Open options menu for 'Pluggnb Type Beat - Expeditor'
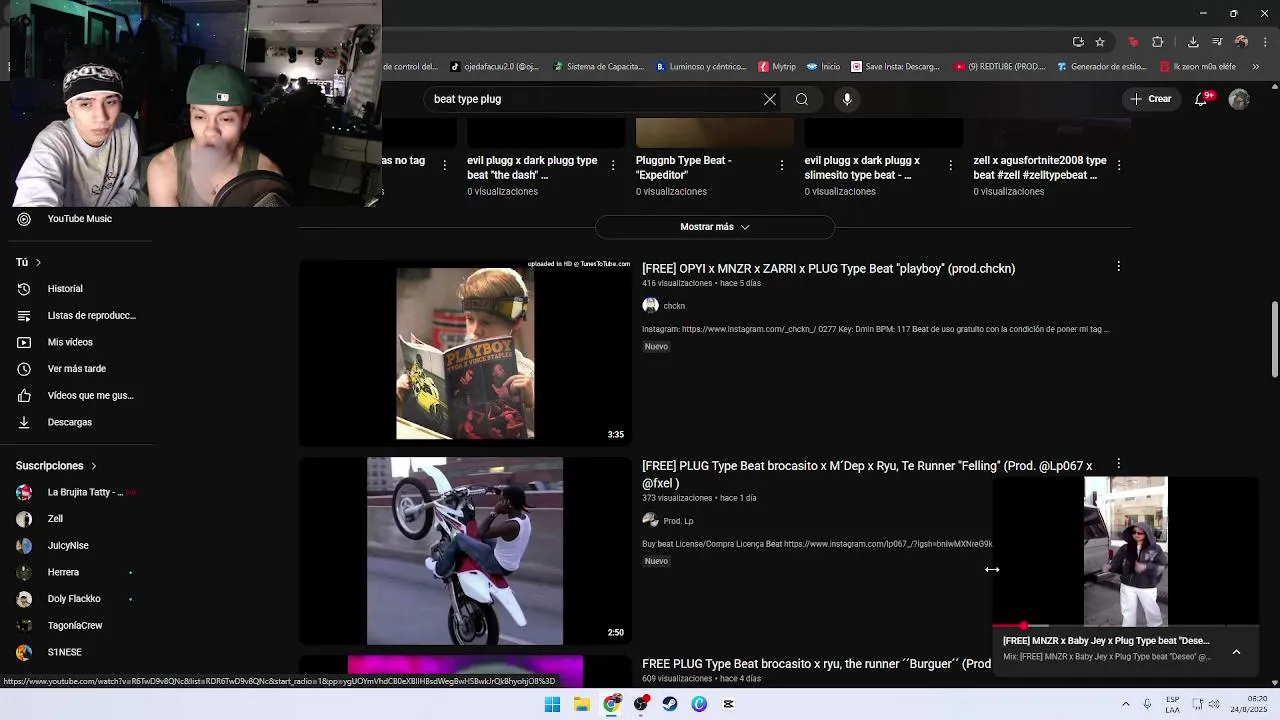This screenshot has width=1280, height=720. [782, 165]
